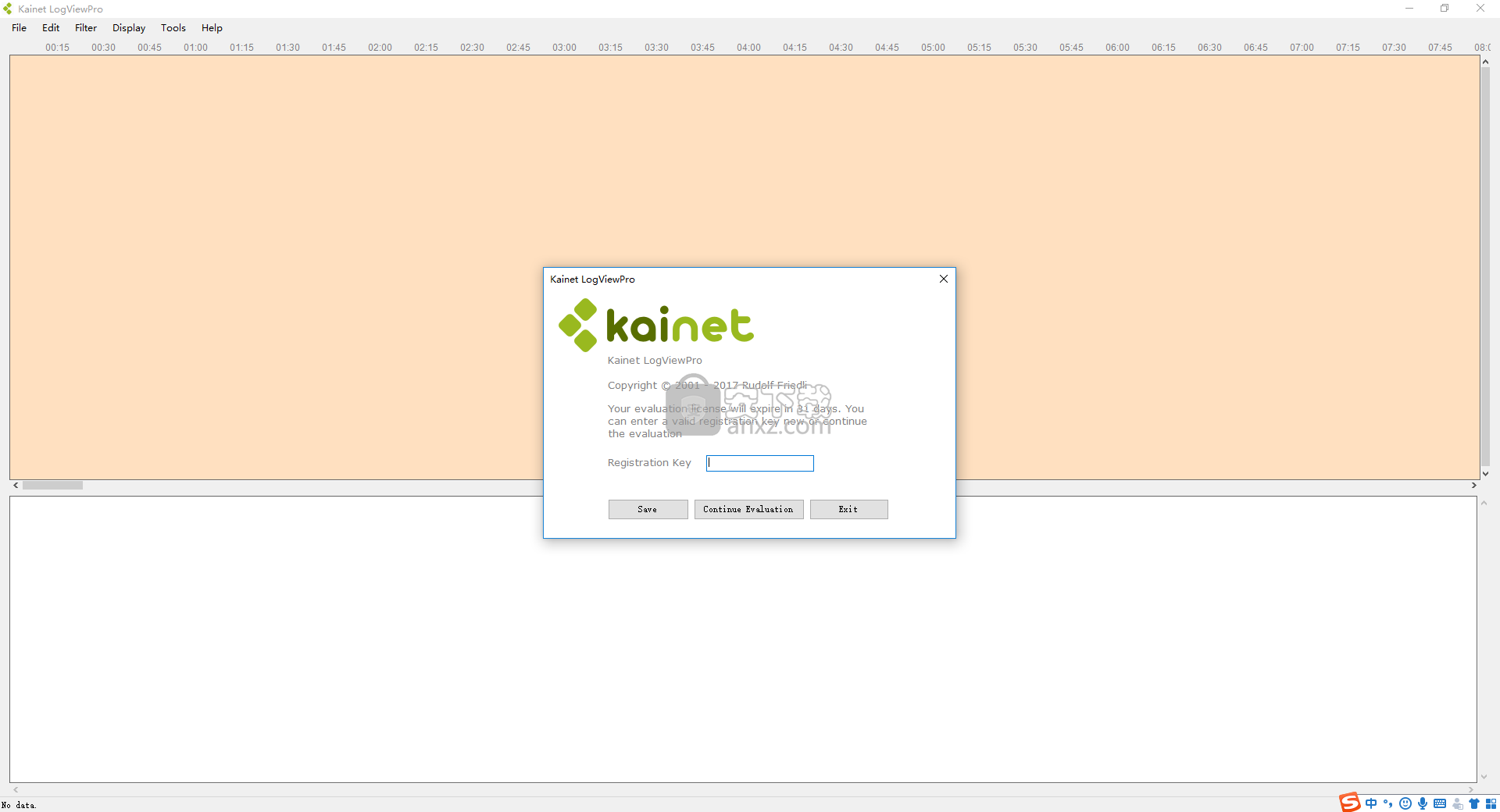This screenshot has width=1500, height=812.
Task: Open the Edit menu
Action: (51, 27)
